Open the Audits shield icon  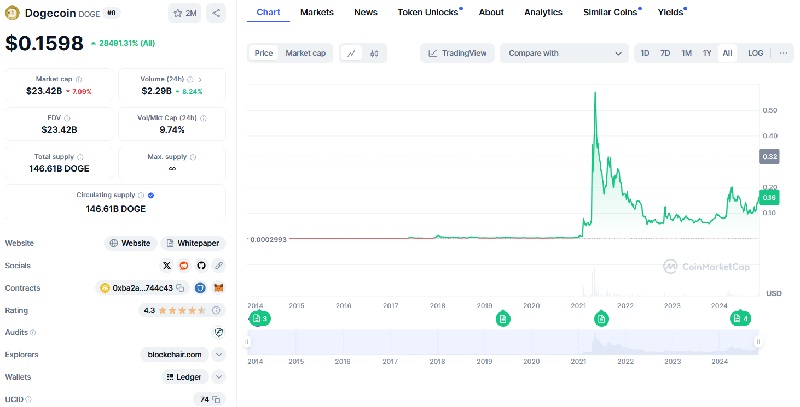coord(219,333)
